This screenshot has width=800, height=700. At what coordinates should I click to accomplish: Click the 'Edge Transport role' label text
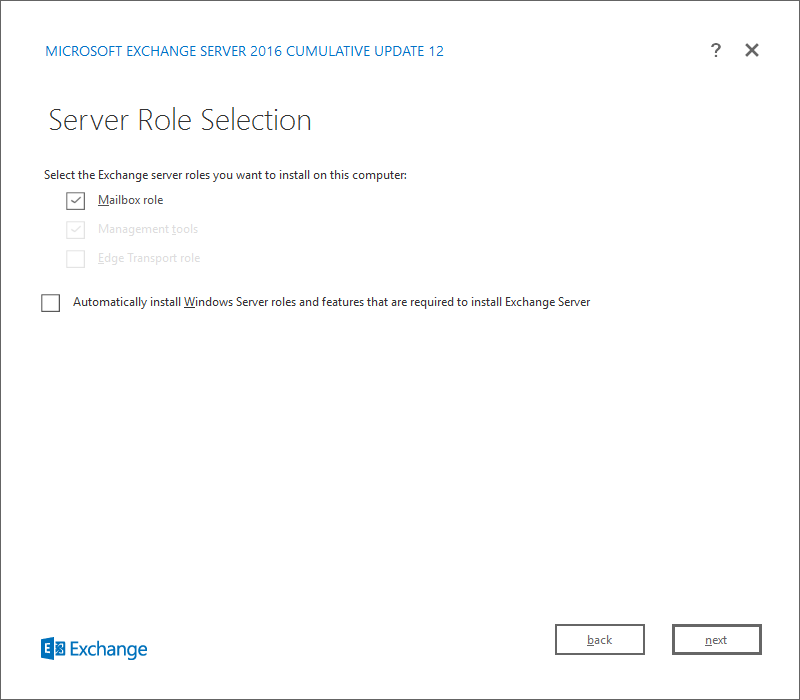tap(149, 258)
